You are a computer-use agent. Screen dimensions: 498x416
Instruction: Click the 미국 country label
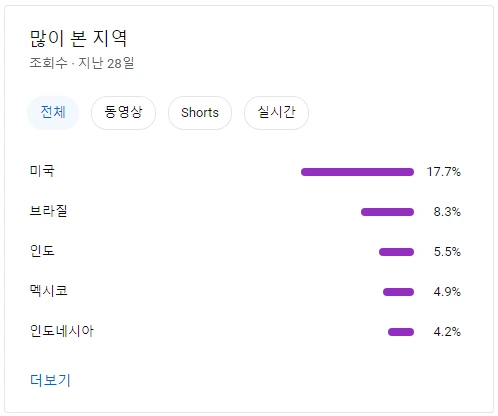click(x=42, y=171)
